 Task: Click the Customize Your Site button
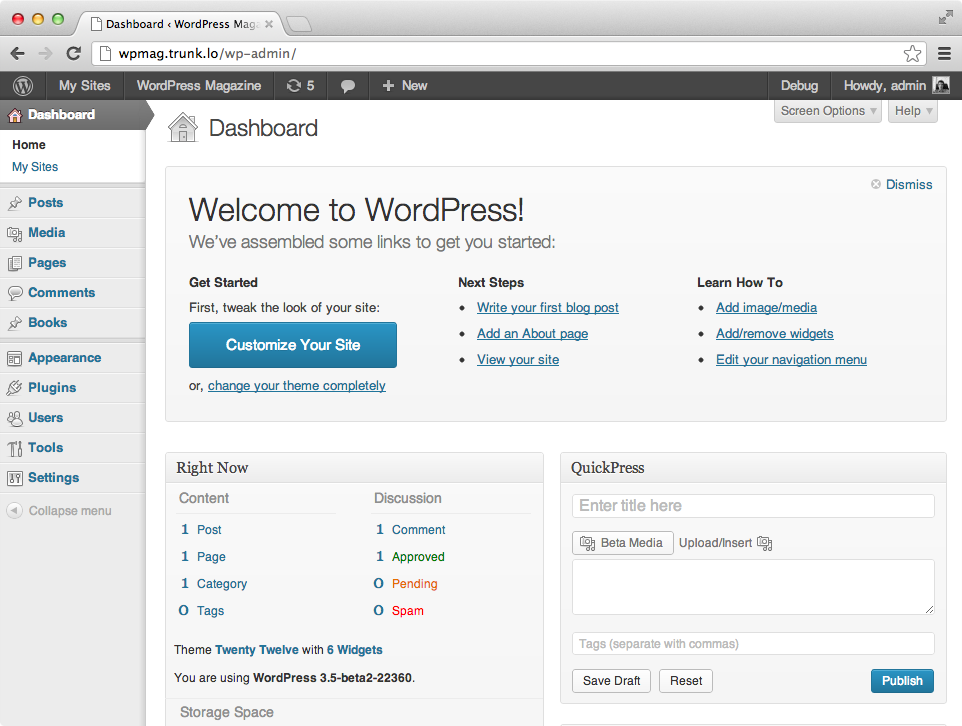(293, 345)
